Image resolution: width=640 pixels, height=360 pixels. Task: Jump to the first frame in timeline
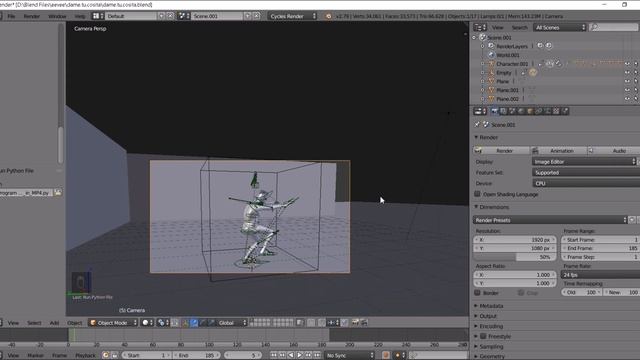tap(273, 356)
